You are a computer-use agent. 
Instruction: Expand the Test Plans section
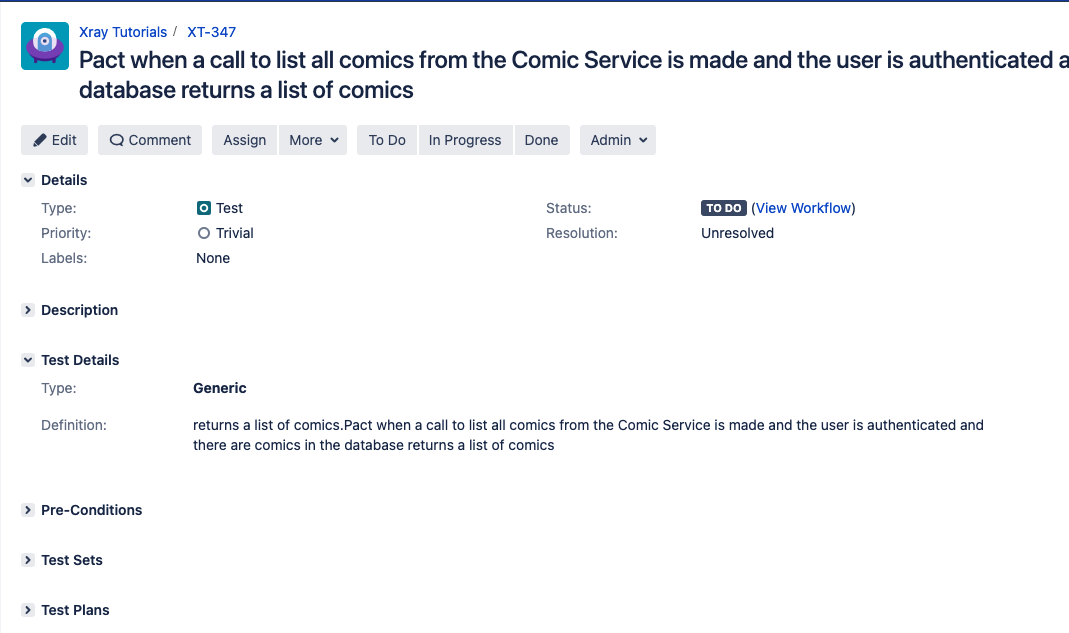click(28, 610)
